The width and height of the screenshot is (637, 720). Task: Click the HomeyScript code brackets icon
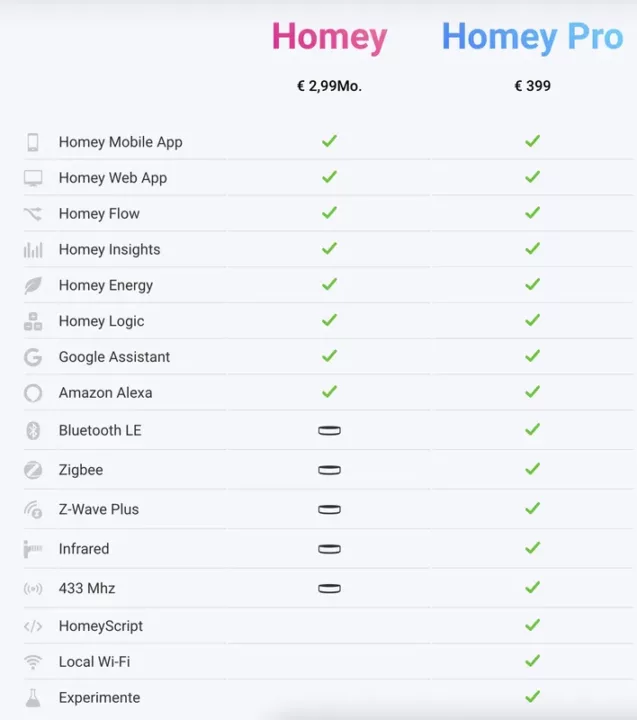33,626
